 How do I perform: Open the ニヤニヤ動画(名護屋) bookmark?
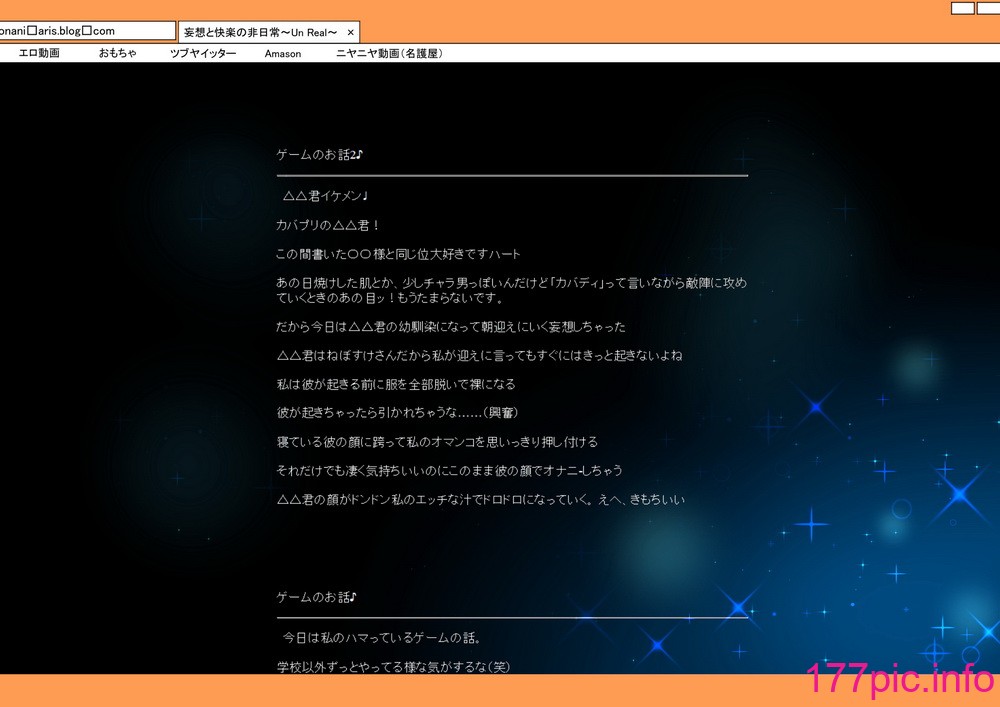389,54
